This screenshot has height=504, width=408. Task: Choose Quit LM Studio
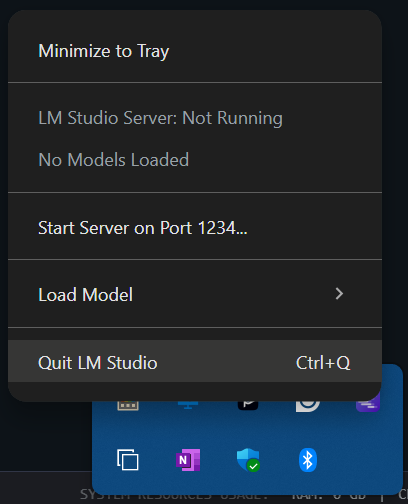(x=195, y=361)
